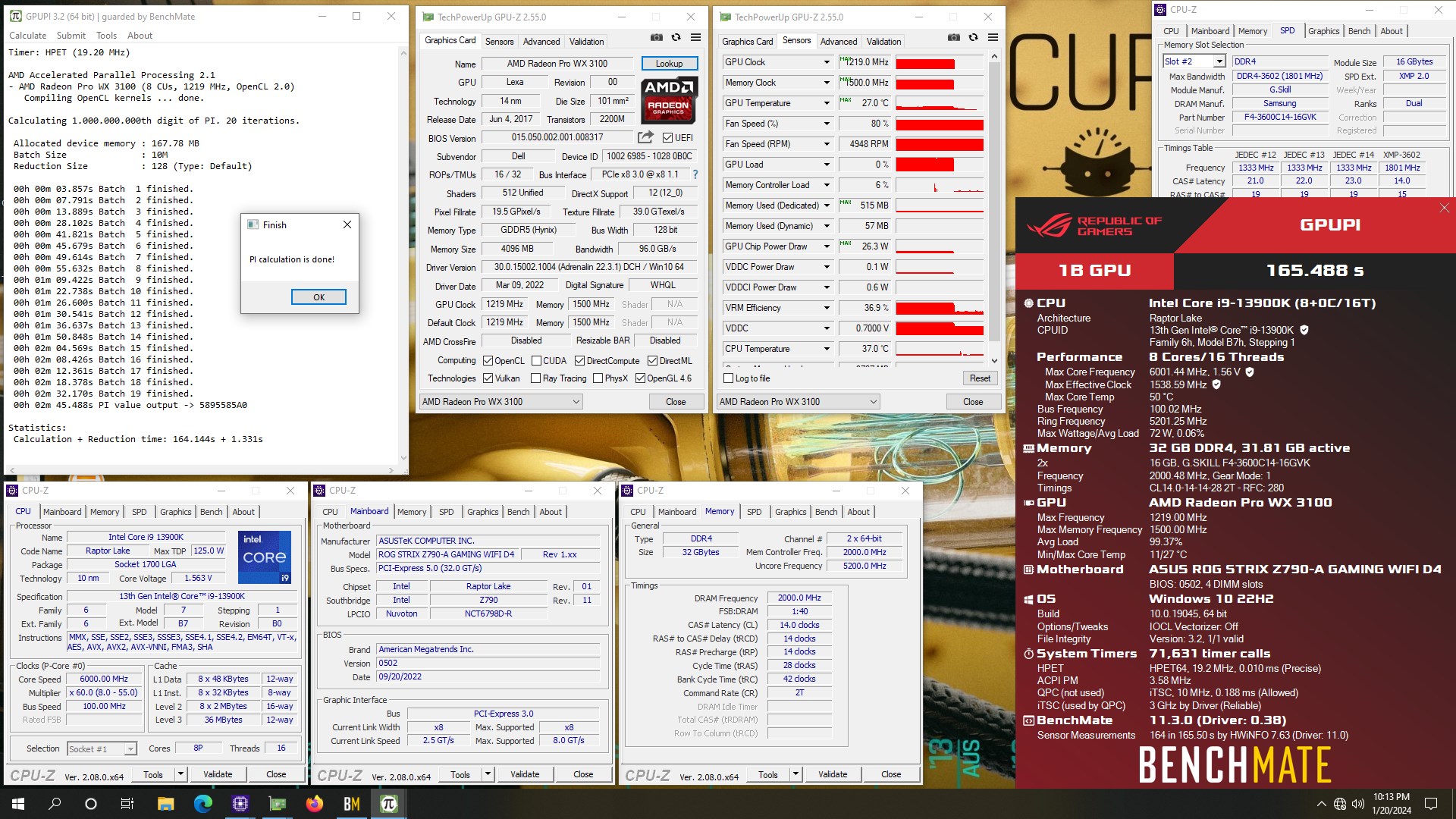
Task: Open Tools dropdown arrow in CPU-Z Mainboard window
Action: pos(488,774)
